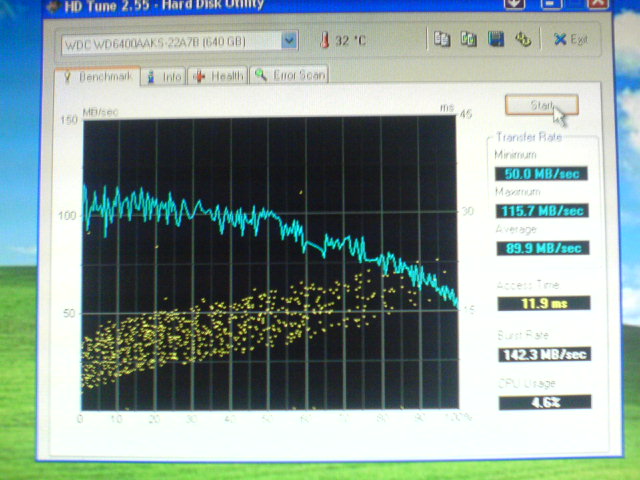This screenshot has height=480, width=640.
Task: Click the Maximum 115.7 MB/sec value field
Action: coord(541,211)
